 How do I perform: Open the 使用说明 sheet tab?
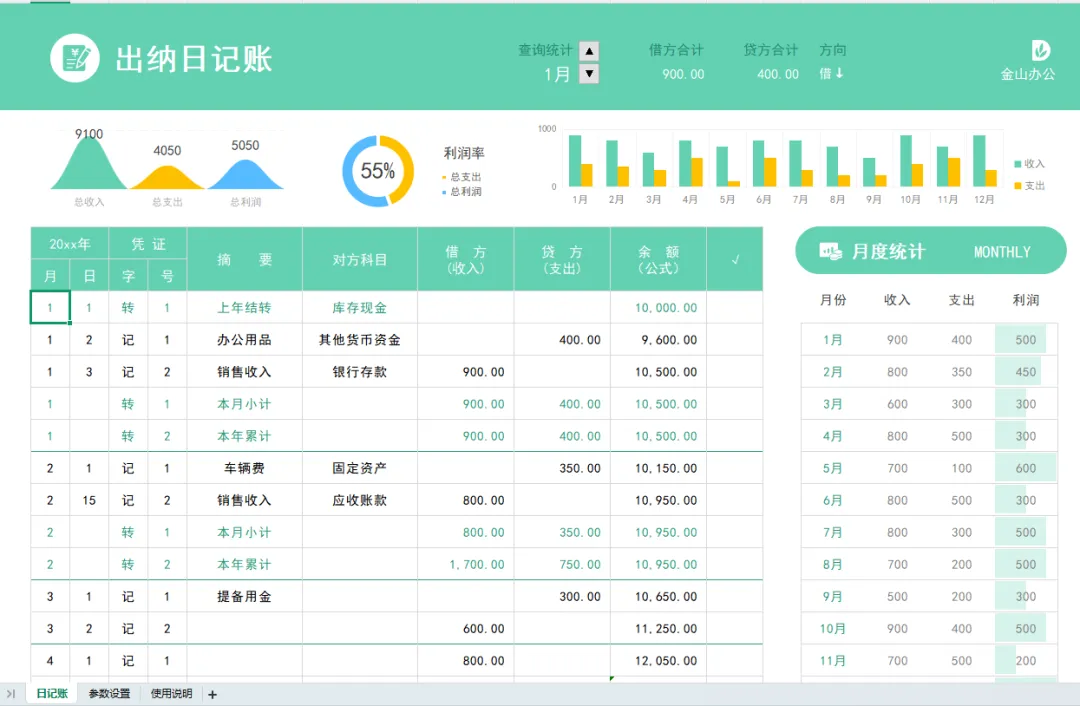coord(172,694)
